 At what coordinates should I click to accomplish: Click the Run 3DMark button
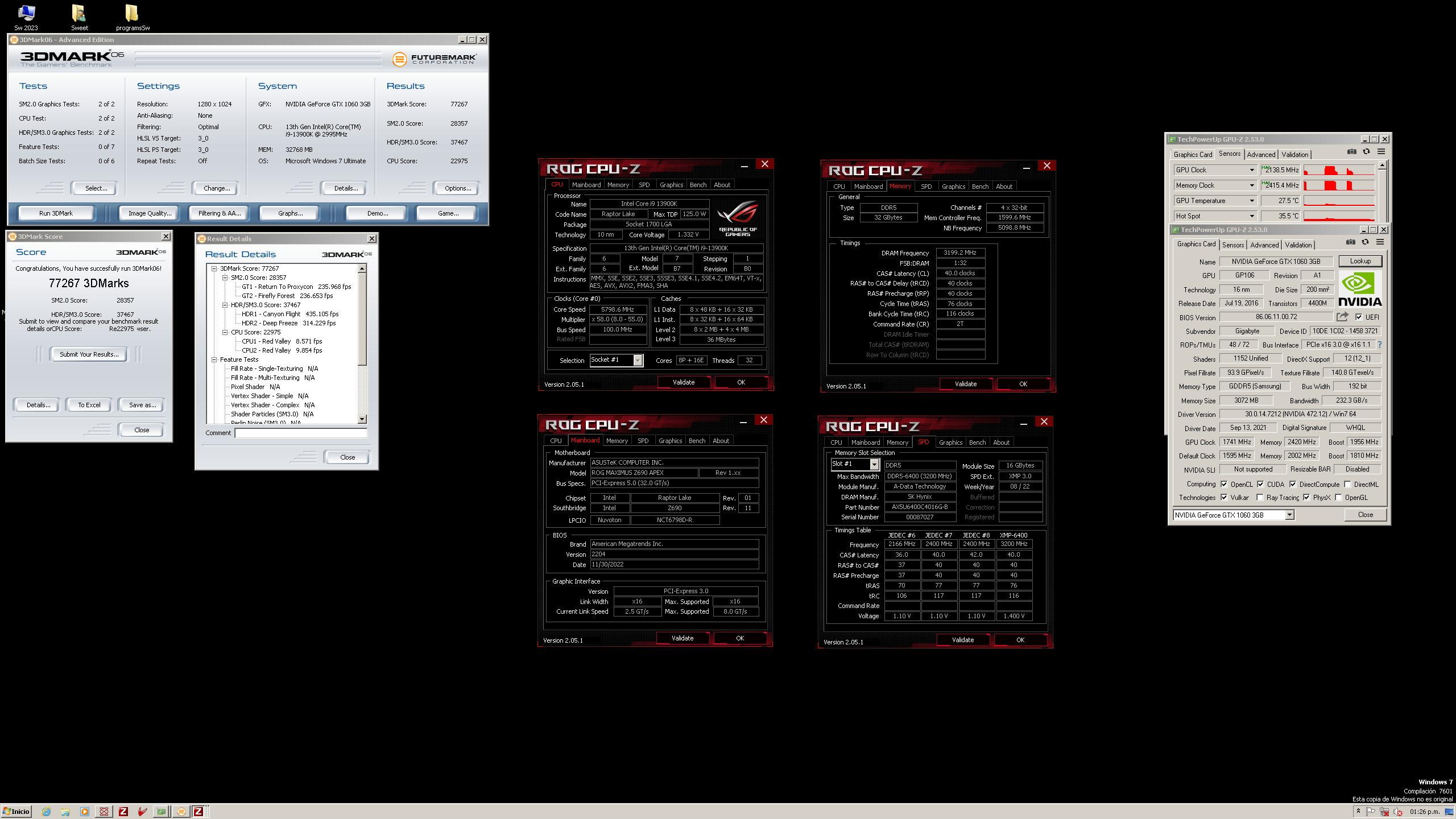56,213
